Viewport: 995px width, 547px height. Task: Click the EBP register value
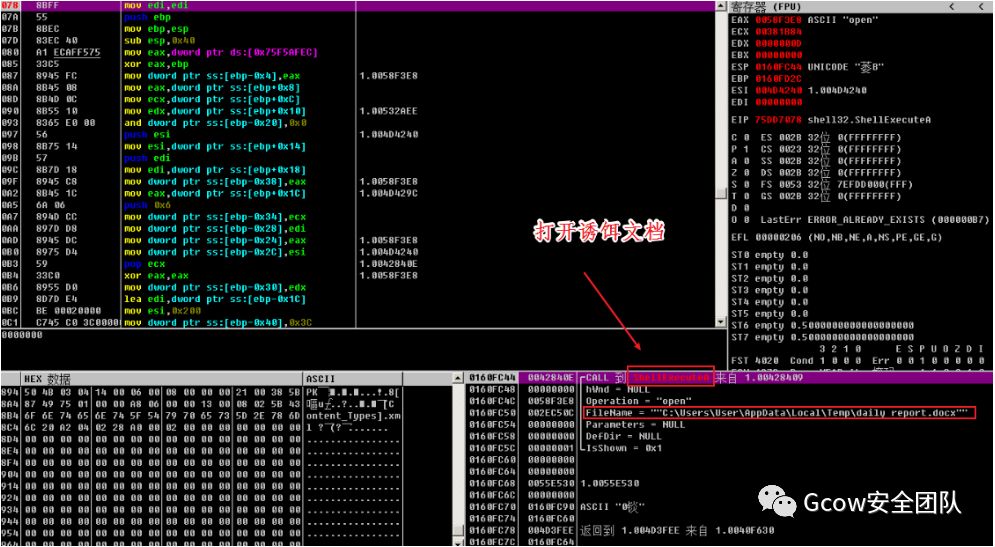(779, 79)
